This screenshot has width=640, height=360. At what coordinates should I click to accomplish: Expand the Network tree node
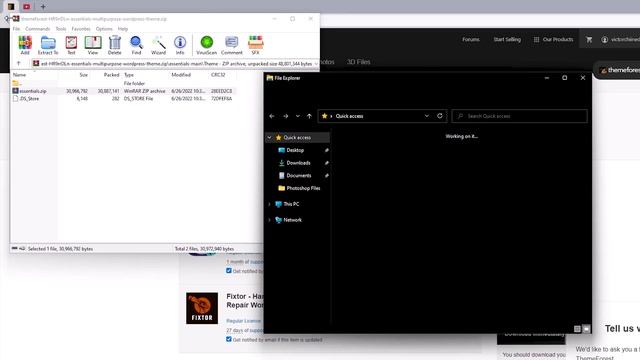tap(269, 220)
